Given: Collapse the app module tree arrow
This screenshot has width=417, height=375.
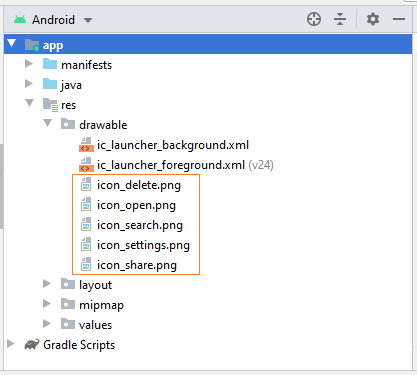Looking at the screenshot, I should point(12,43).
